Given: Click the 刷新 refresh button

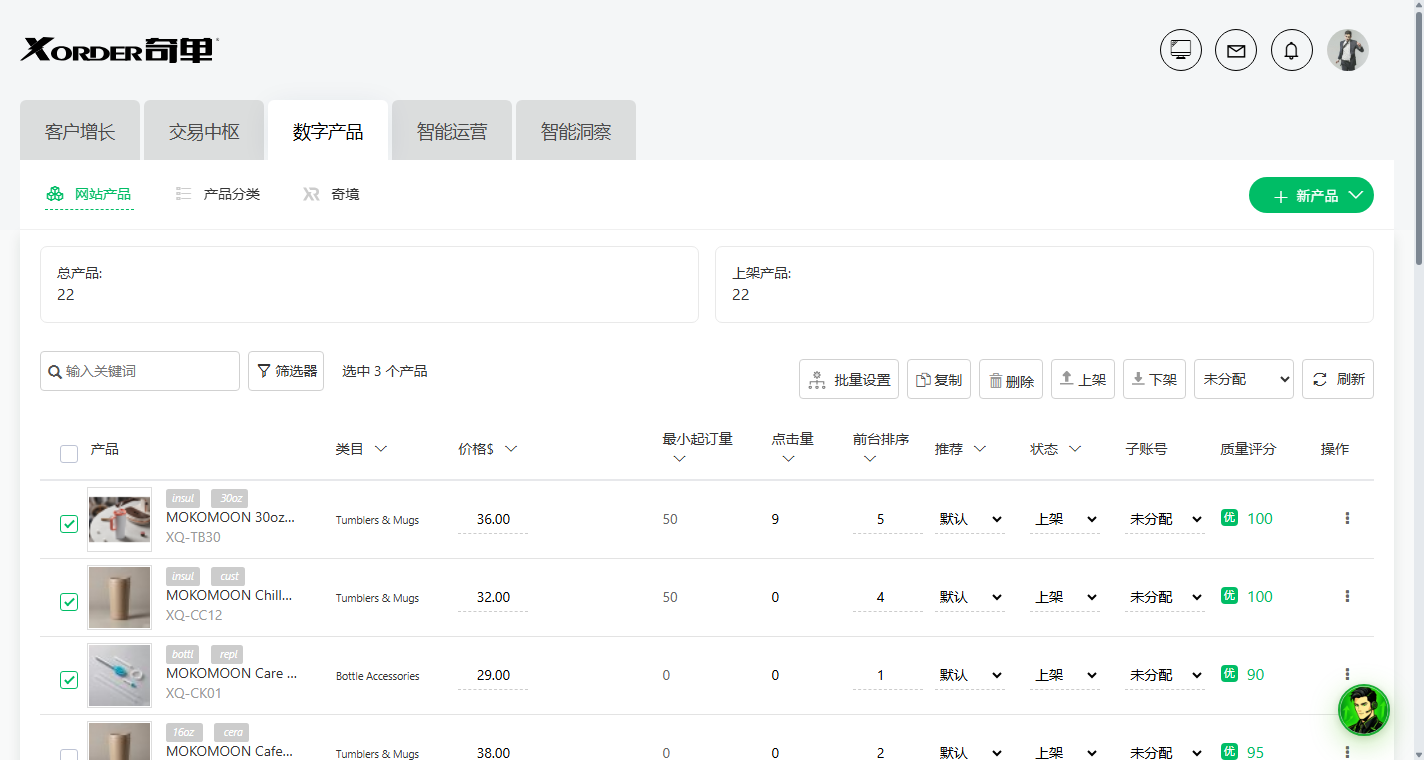Looking at the screenshot, I should click(x=1338, y=379).
